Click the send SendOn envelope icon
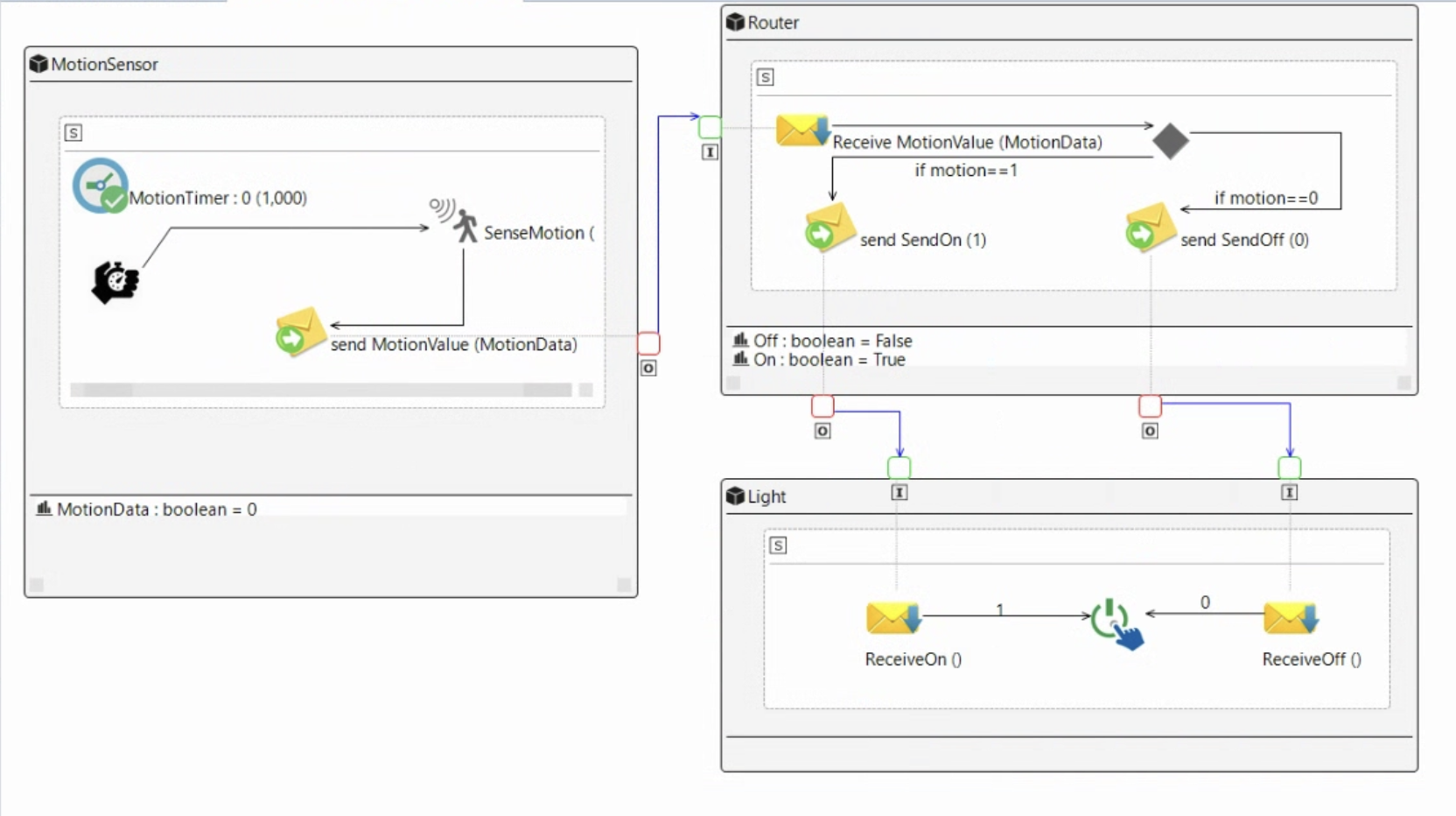 [829, 227]
